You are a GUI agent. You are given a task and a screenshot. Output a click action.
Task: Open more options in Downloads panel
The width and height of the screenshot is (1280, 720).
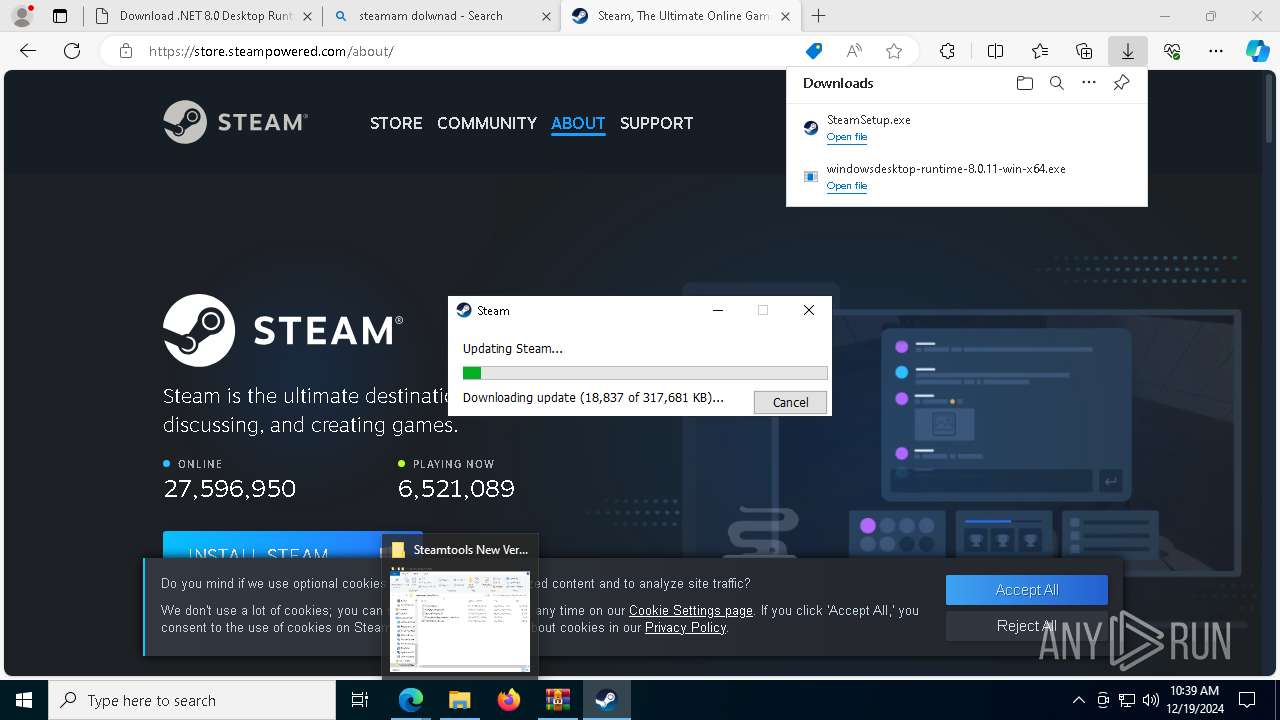1089,83
